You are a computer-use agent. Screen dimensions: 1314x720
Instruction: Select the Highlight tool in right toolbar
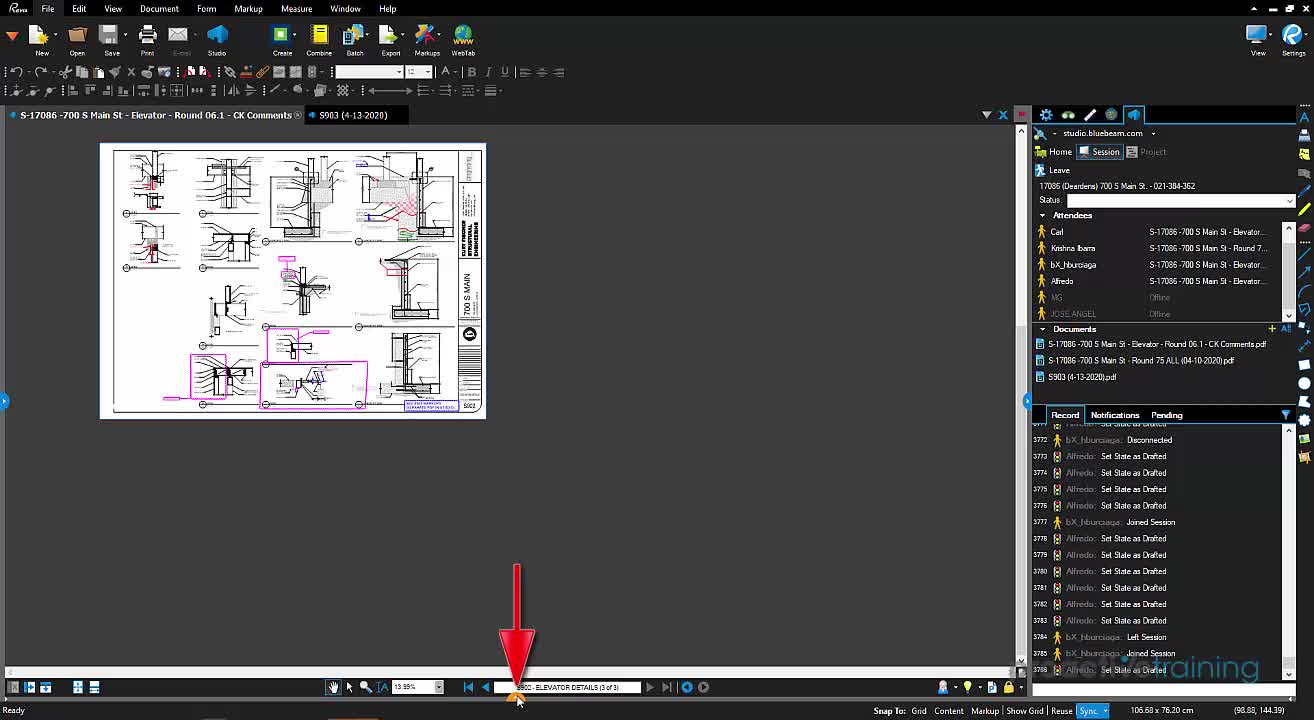click(1304, 209)
